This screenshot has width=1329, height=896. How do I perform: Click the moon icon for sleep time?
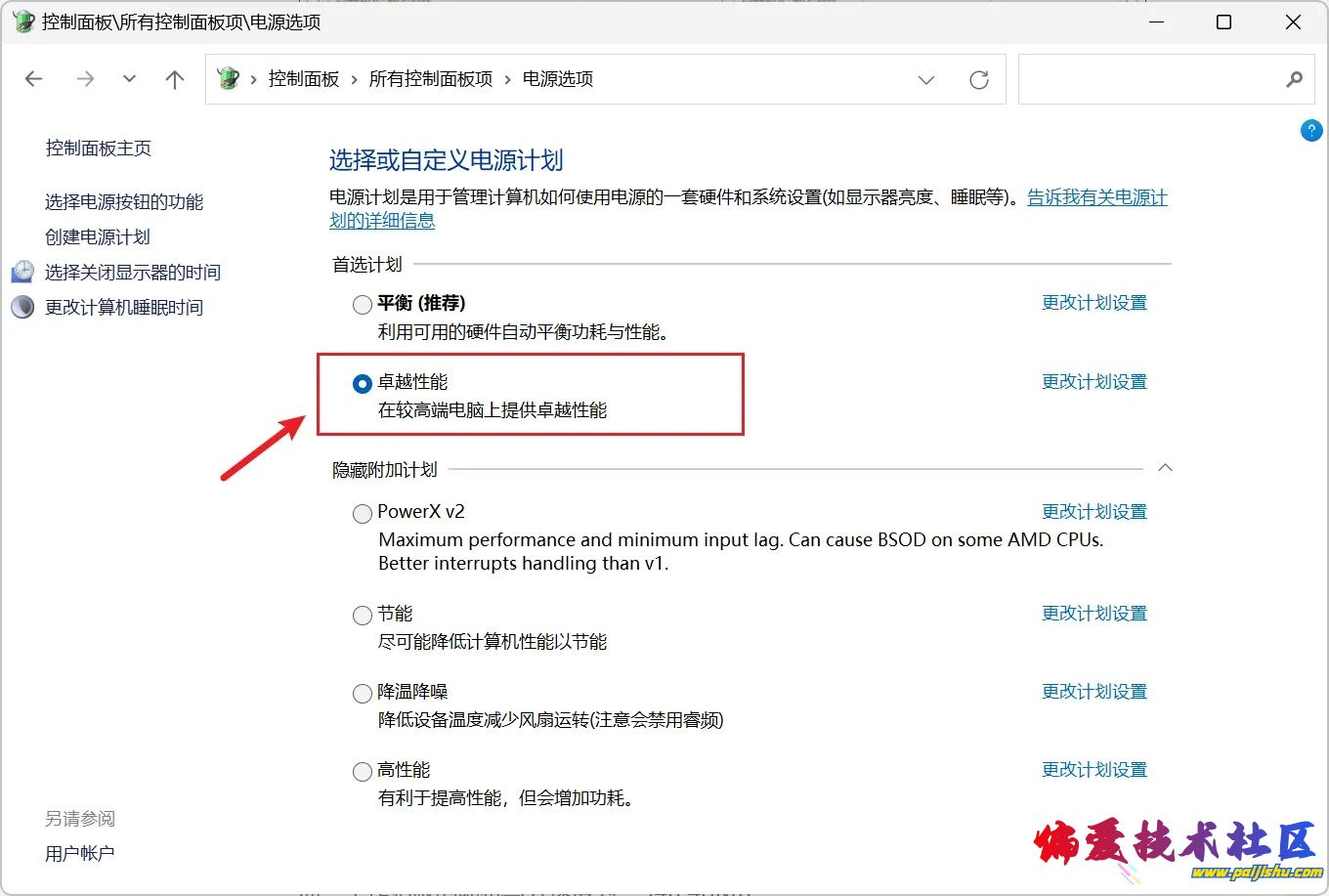pyautogui.click(x=22, y=307)
